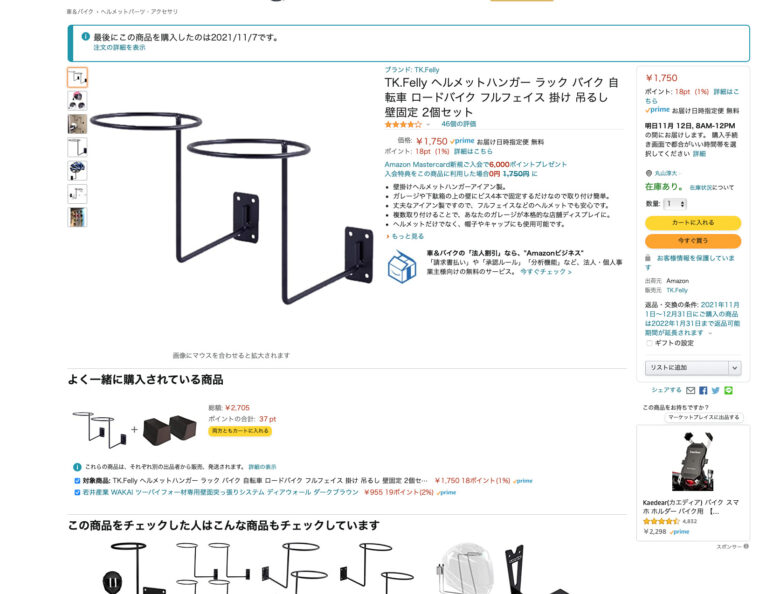The width and height of the screenshot is (780, 594).
Task: Open the star rating popover arrow
Action: (428, 124)
